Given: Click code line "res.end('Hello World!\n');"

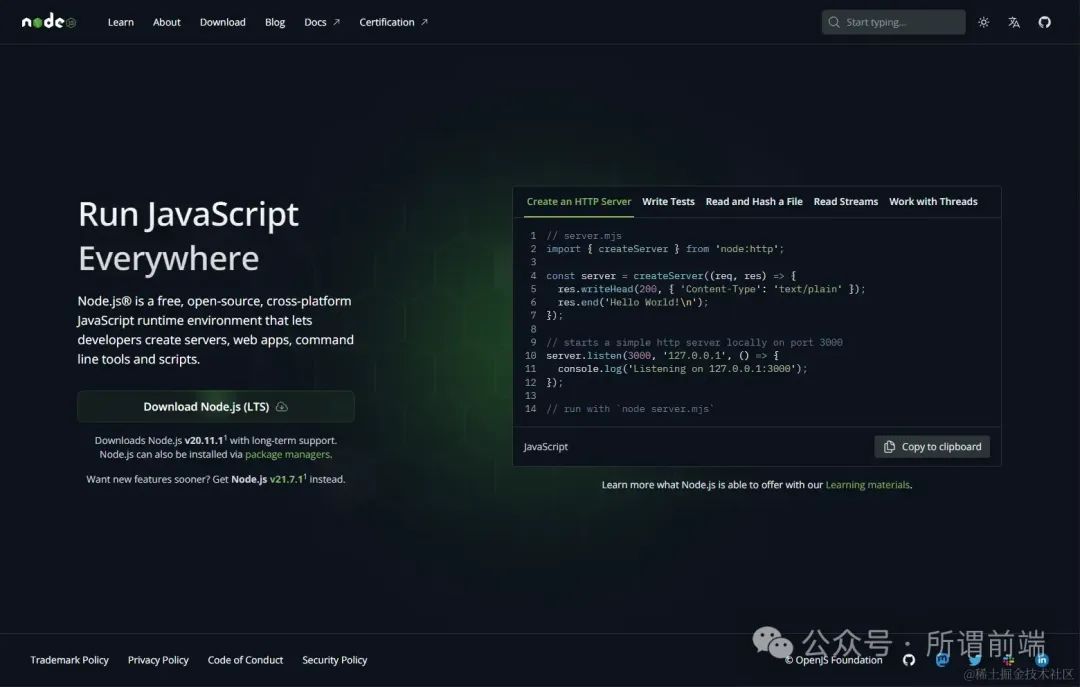Looking at the screenshot, I should pyautogui.click(x=633, y=302).
